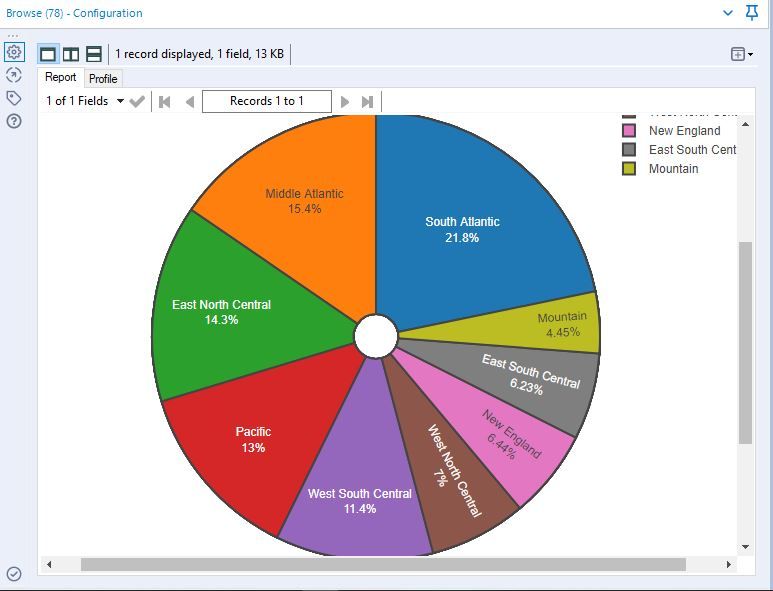Switch to side-by-side split view layout
The image size is (773, 591).
pos(71,54)
